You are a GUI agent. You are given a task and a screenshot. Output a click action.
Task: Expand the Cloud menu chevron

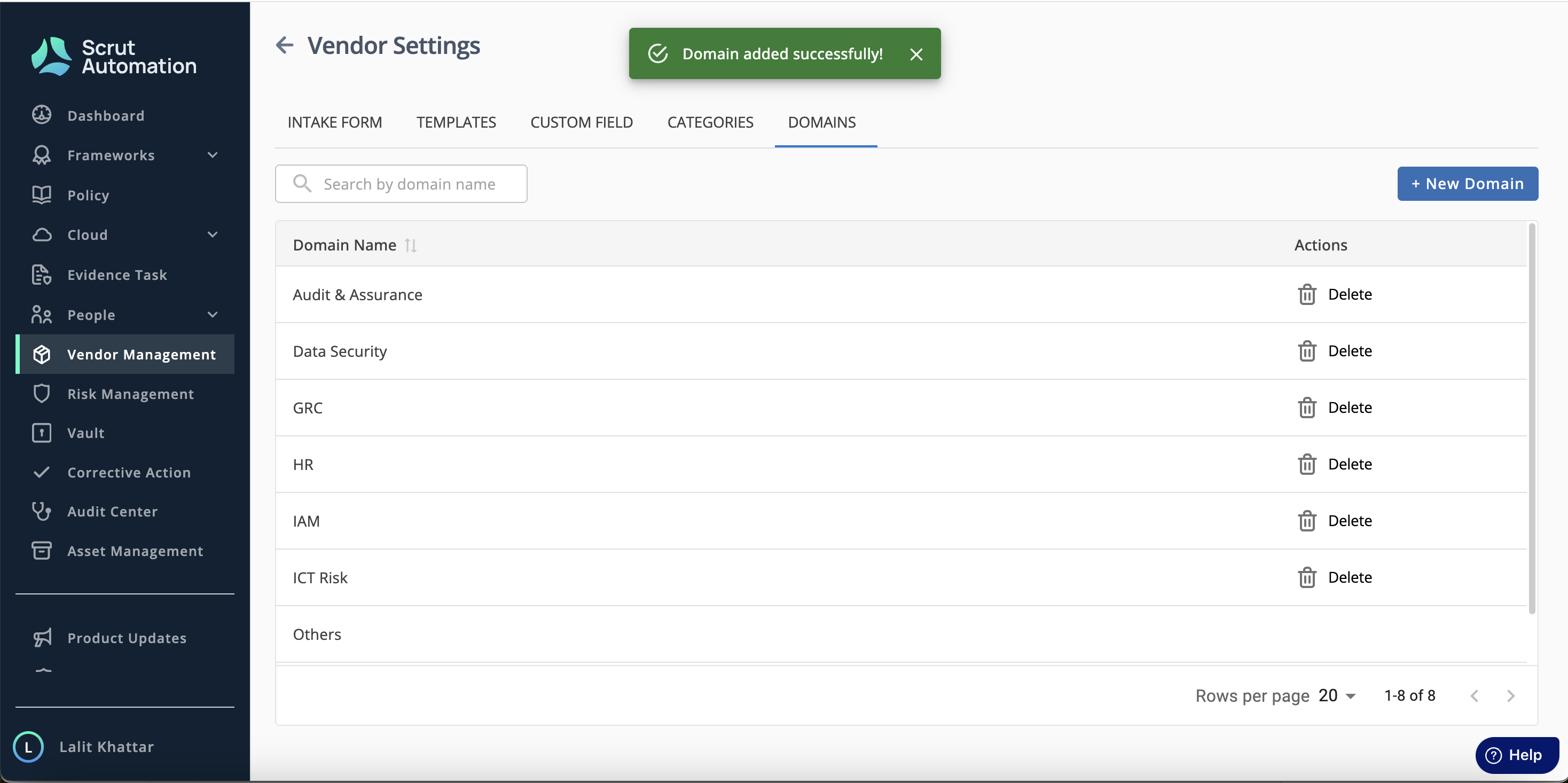coord(213,234)
